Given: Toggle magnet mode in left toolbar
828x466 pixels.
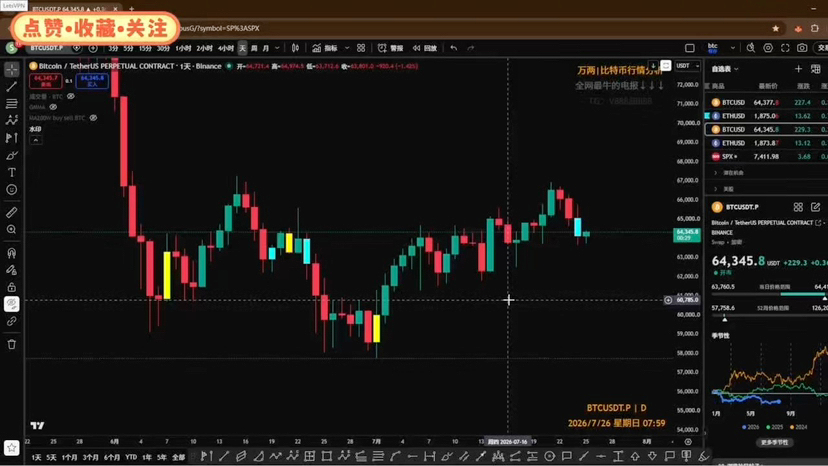Looking at the screenshot, I should tap(12, 253).
